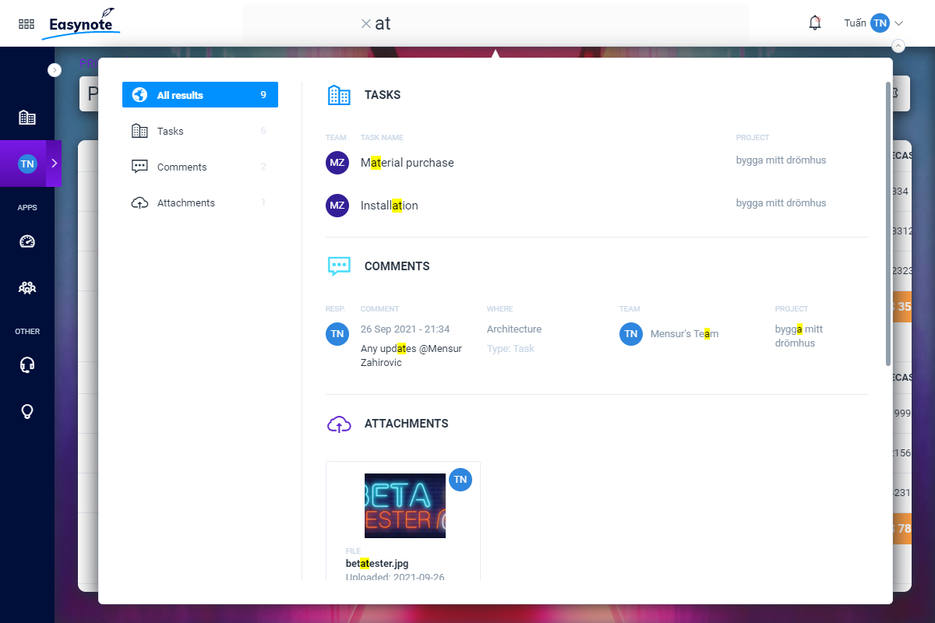Select the All results filter
This screenshot has width=935, height=623.
pos(200,95)
